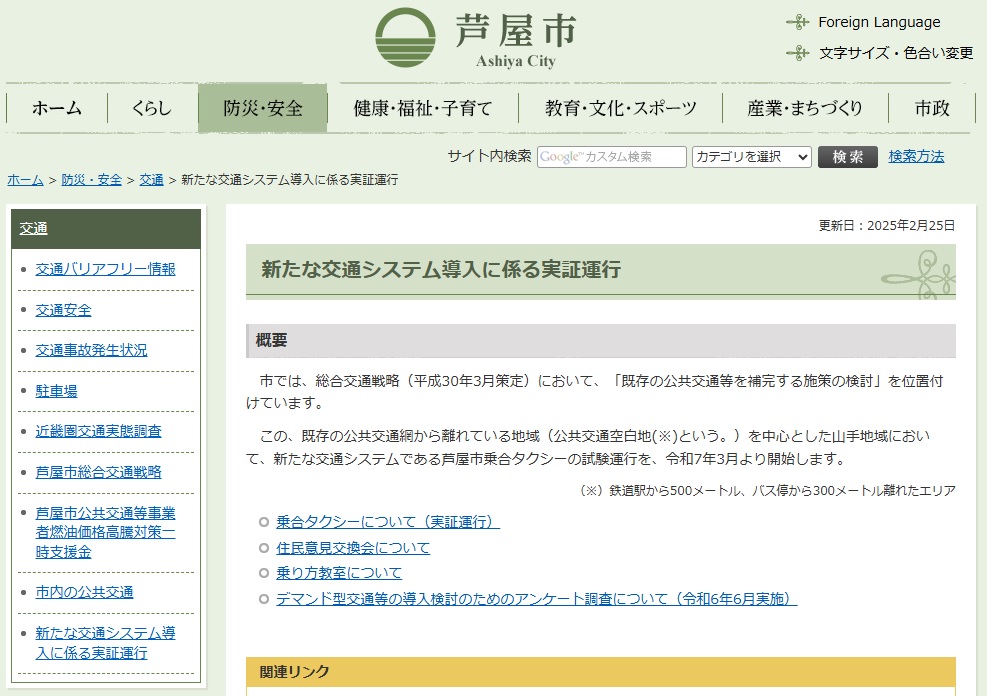Go to the ホーム navigation tab
The height and width of the screenshot is (696, 987).
pyautogui.click(x=57, y=108)
